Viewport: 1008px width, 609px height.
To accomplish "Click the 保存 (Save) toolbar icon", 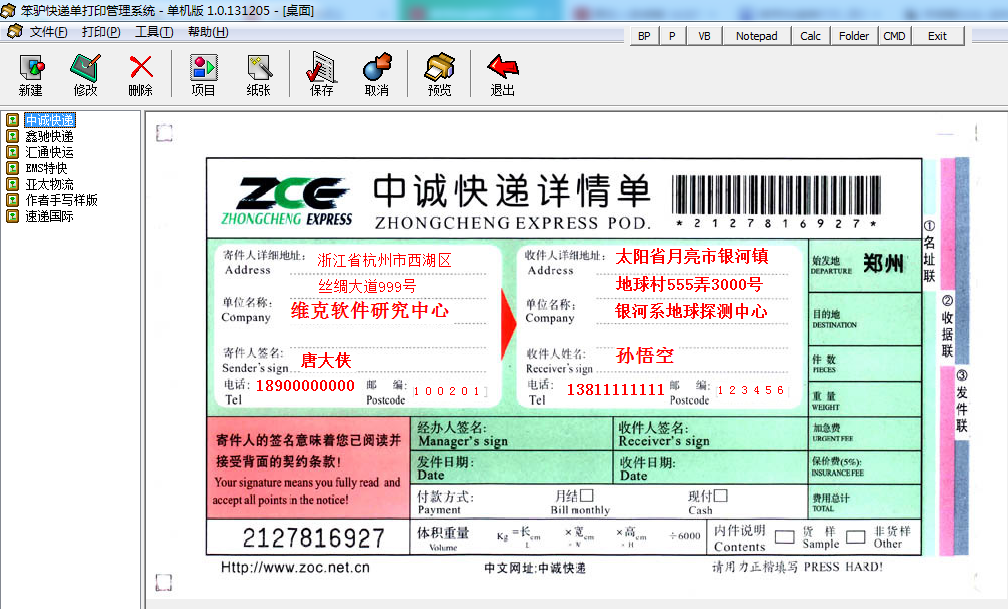I will tap(321, 67).
